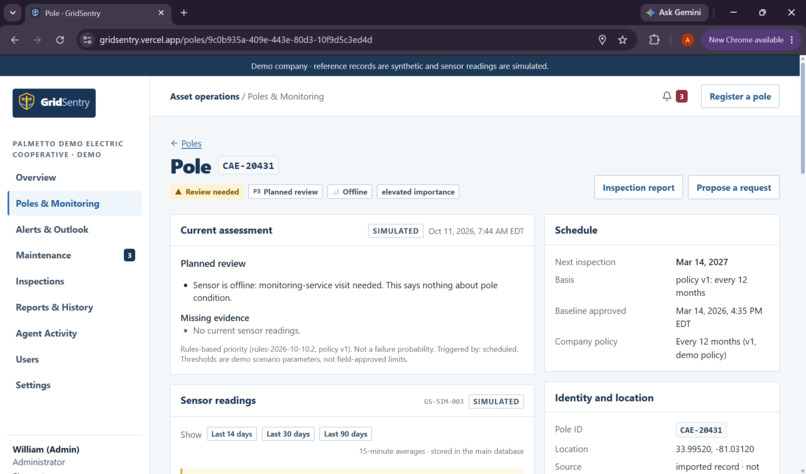Click the Register a pole button
This screenshot has width=806, height=474.
point(740,96)
